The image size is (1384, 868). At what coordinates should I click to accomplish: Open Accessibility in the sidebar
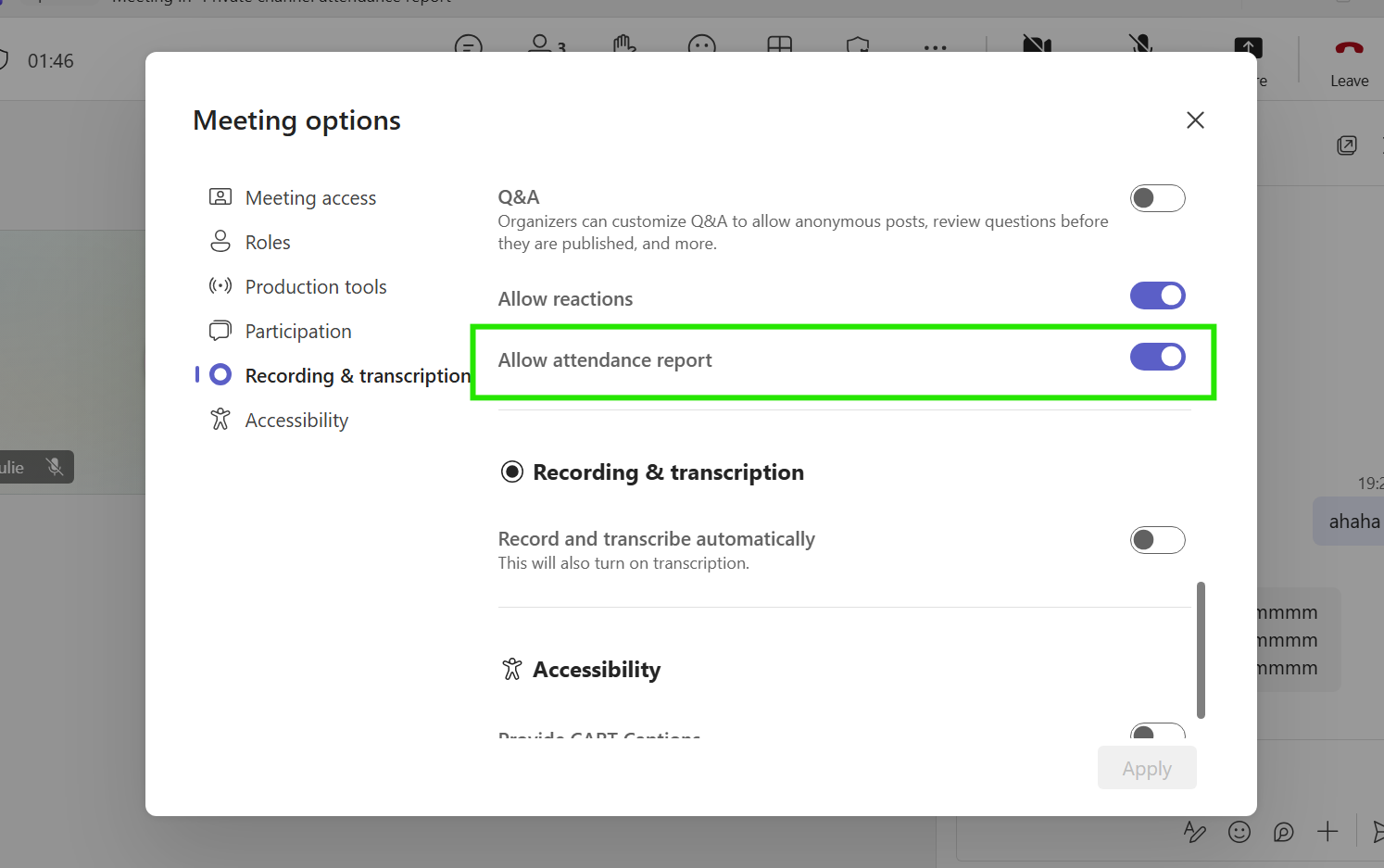279,420
